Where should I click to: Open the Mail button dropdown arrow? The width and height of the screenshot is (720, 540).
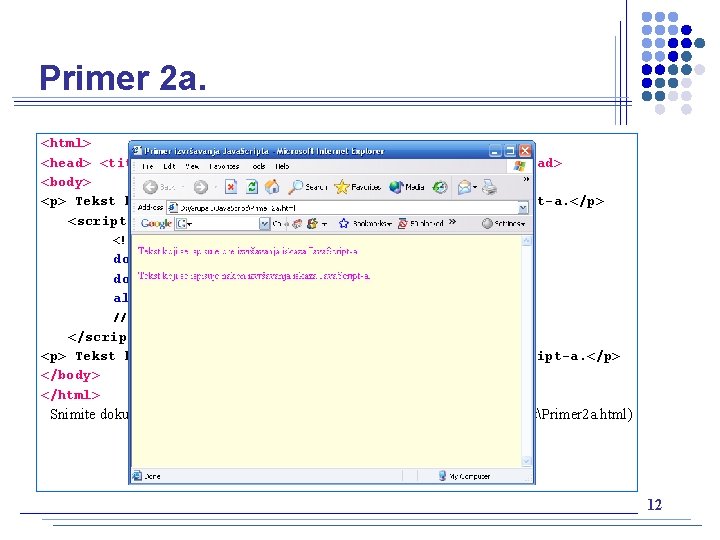[475, 187]
